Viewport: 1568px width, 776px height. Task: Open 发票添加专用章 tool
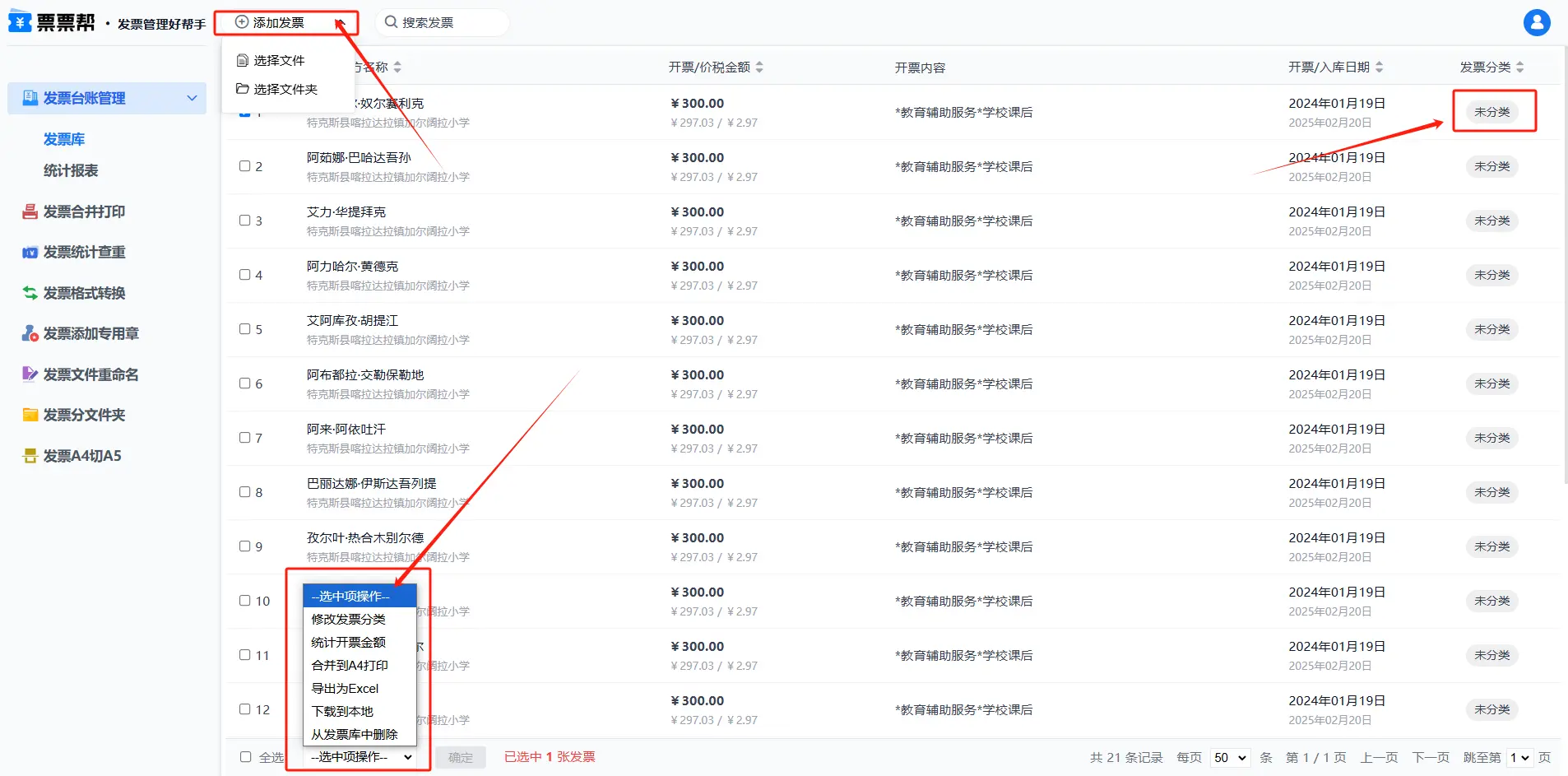point(90,333)
